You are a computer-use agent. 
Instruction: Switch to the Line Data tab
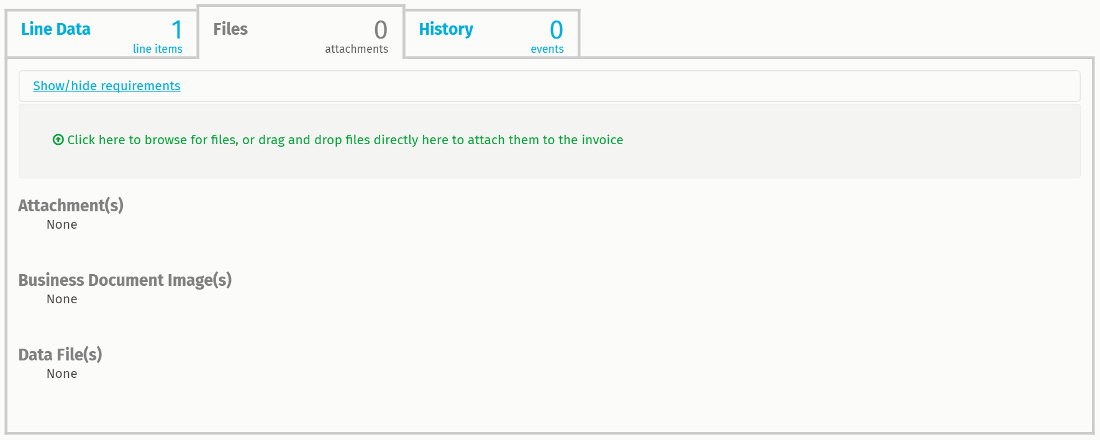(56, 29)
